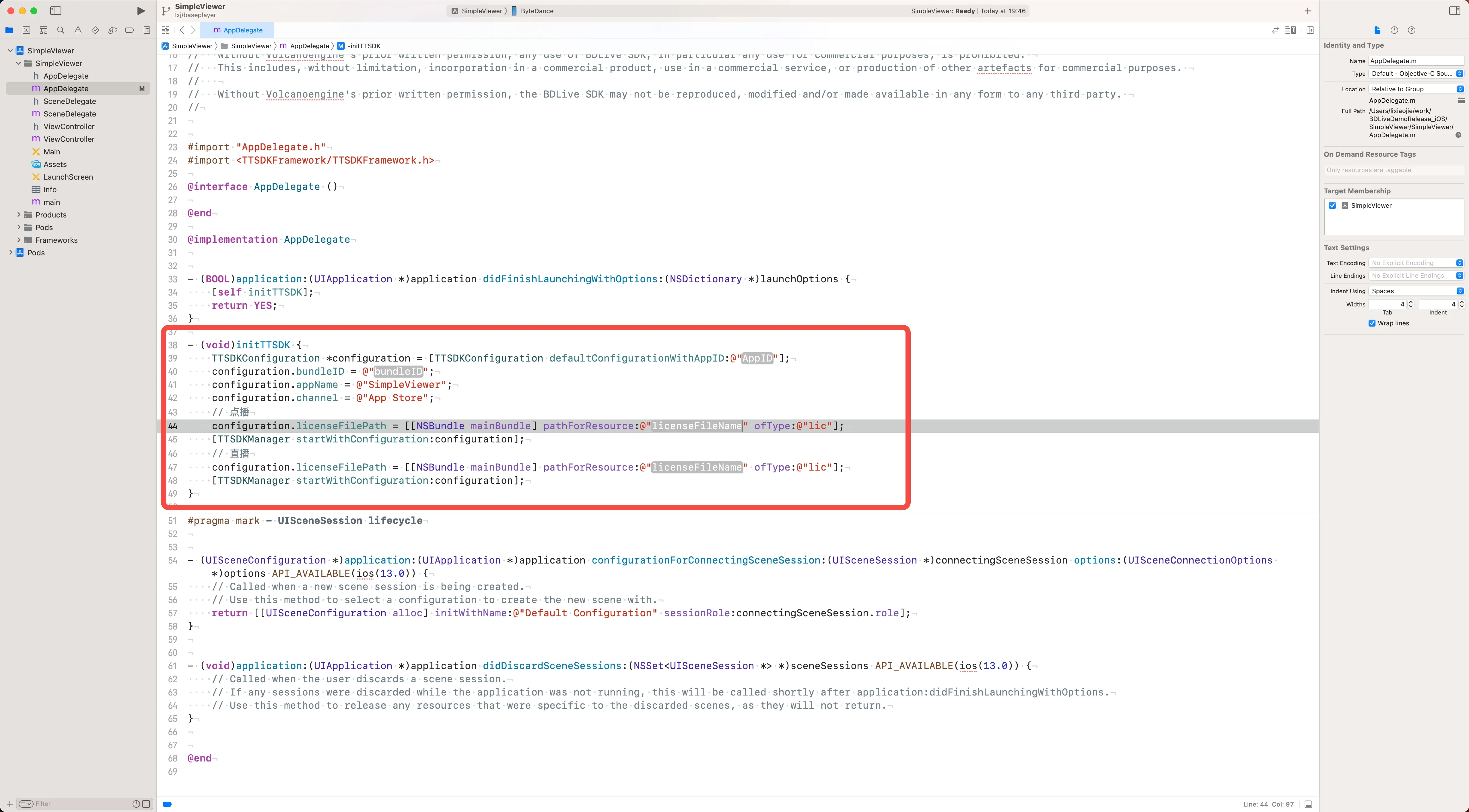Show the Project navigator tab
The height and width of the screenshot is (812, 1469).
click(x=9, y=30)
